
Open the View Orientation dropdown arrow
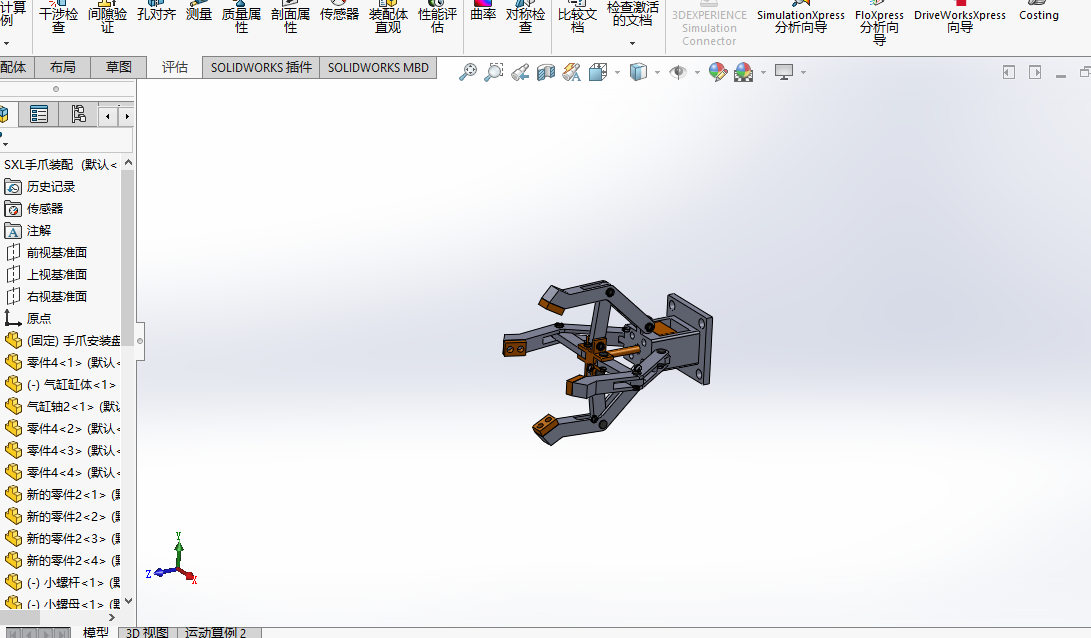tap(617, 72)
